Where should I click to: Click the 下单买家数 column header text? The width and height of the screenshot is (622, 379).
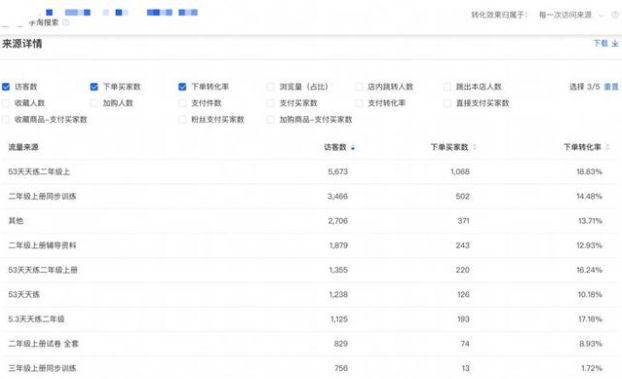[449, 147]
